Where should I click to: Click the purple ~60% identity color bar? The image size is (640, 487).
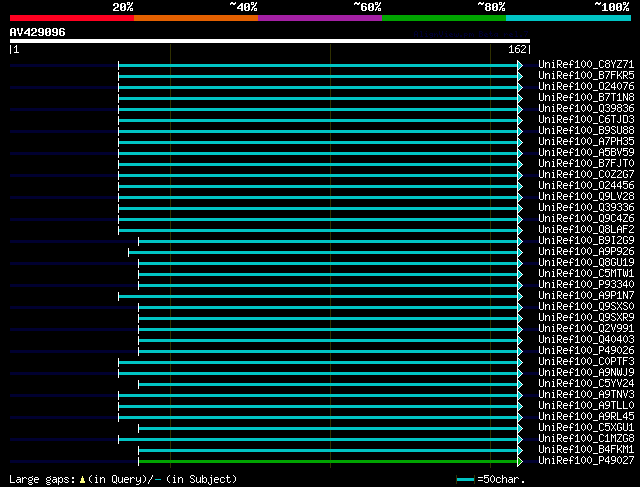tap(320, 18)
